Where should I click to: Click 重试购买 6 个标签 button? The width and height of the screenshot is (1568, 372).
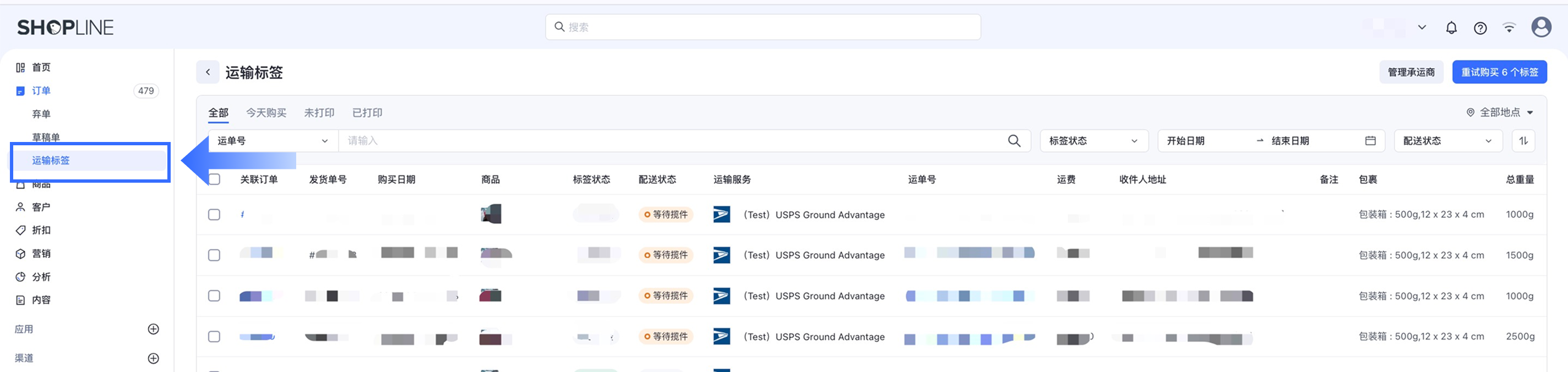coord(1499,72)
